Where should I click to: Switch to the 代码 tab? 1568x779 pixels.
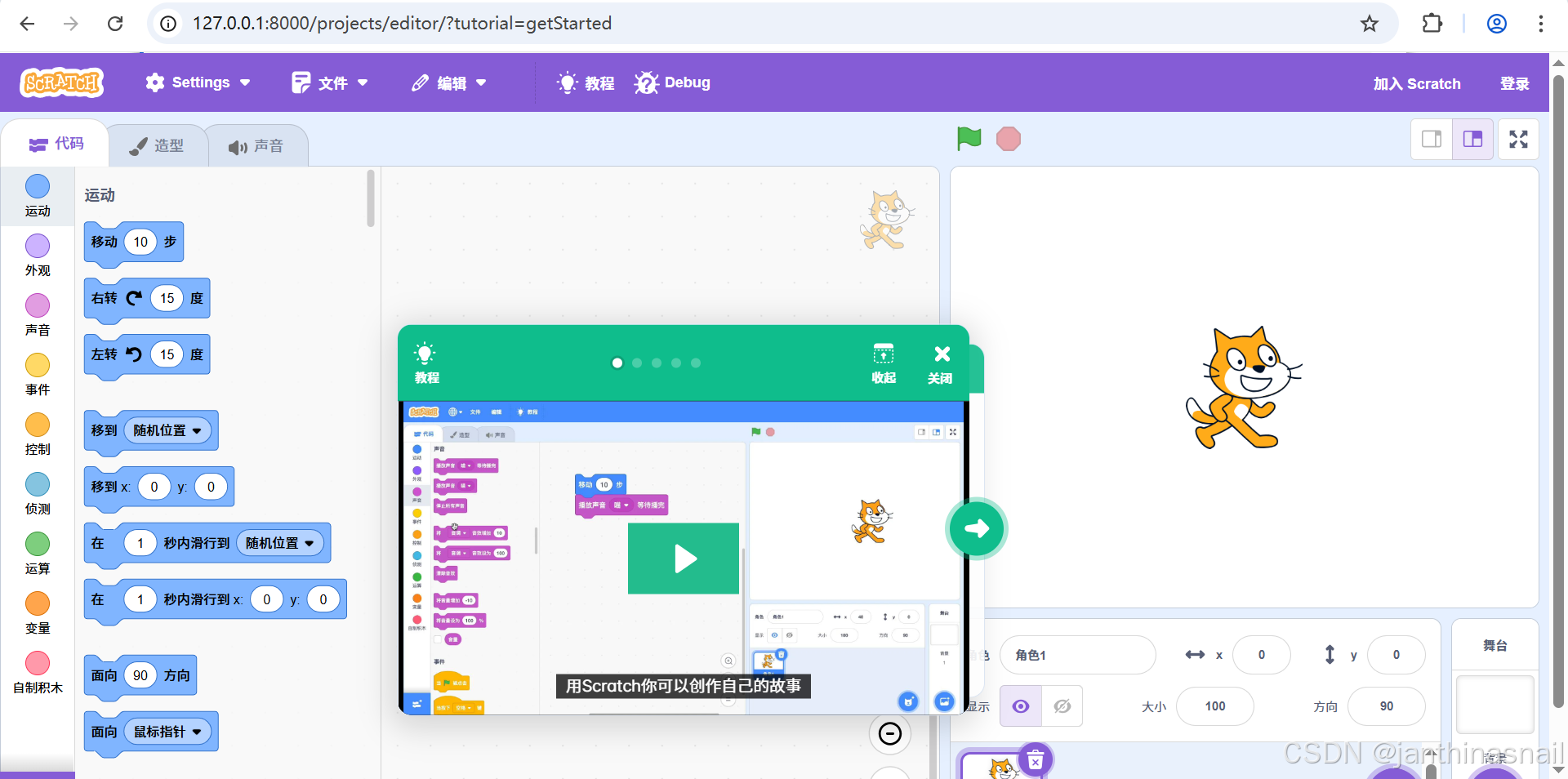[56, 144]
